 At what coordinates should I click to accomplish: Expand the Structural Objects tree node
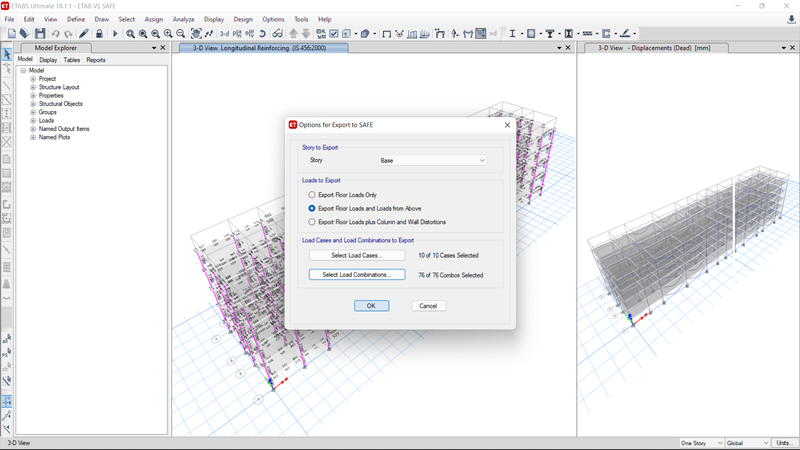pyautogui.click(x=33, y=104)
